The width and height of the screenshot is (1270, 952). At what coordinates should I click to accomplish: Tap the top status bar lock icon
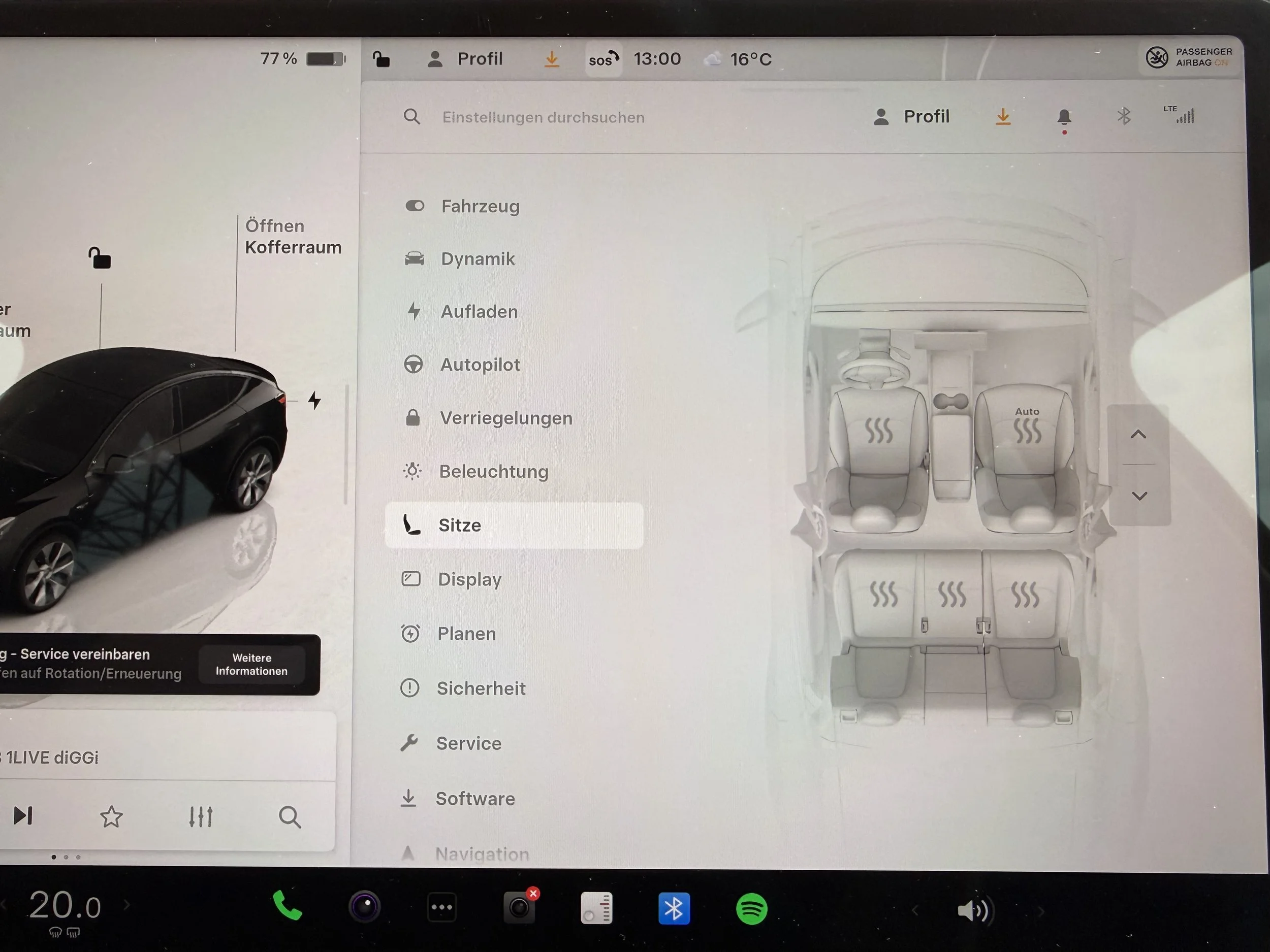[381, 58]
